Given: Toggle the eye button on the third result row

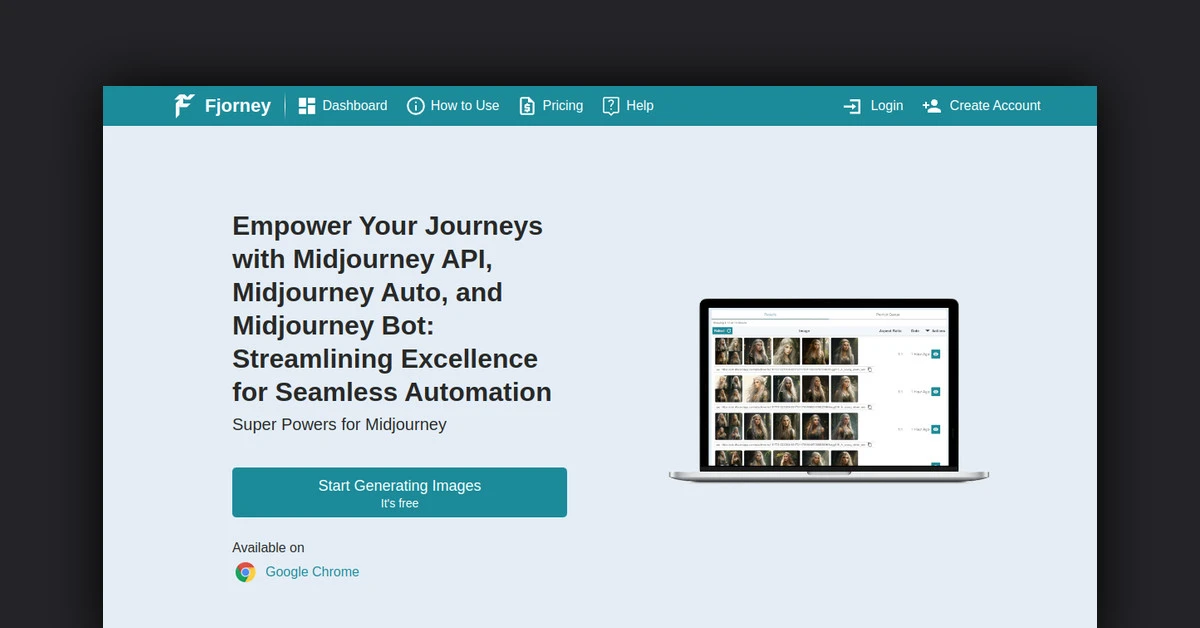Looking at the screenshot, I should tap(936, 429).
